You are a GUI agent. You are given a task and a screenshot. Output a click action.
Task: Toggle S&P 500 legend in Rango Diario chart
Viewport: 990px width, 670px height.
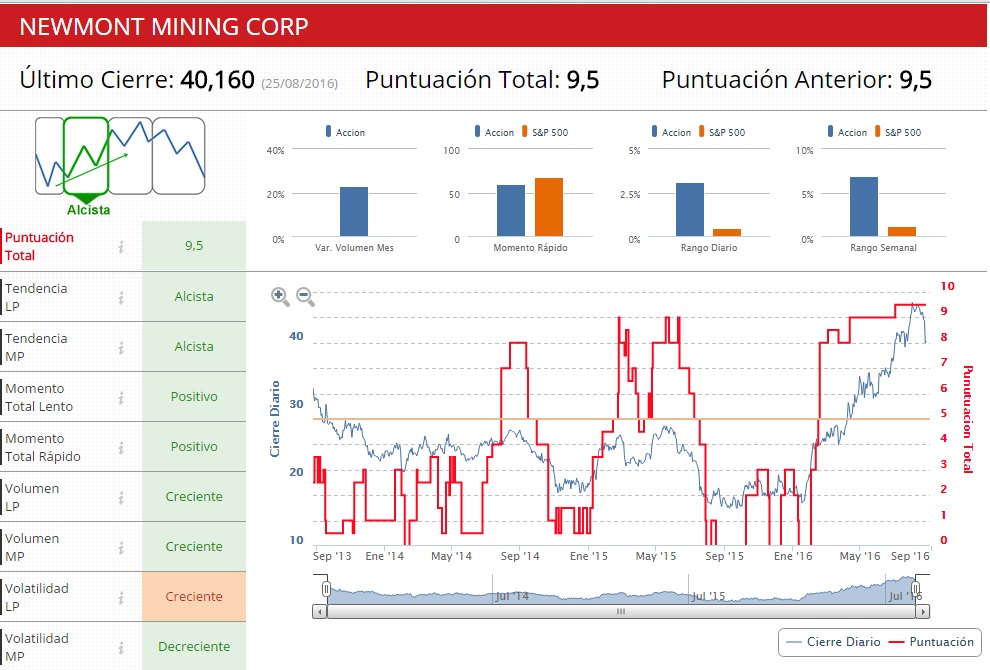[722, 132]
